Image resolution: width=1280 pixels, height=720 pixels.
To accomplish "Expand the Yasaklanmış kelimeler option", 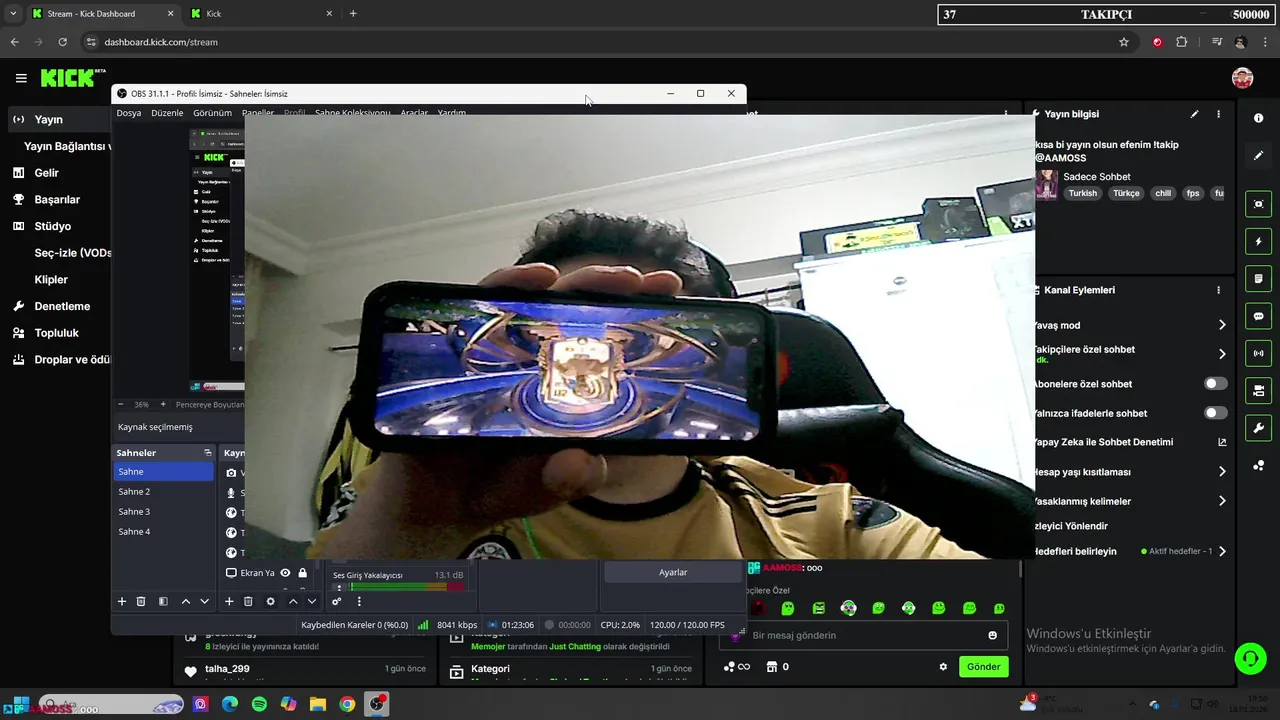I will (x=1221, y=501).
